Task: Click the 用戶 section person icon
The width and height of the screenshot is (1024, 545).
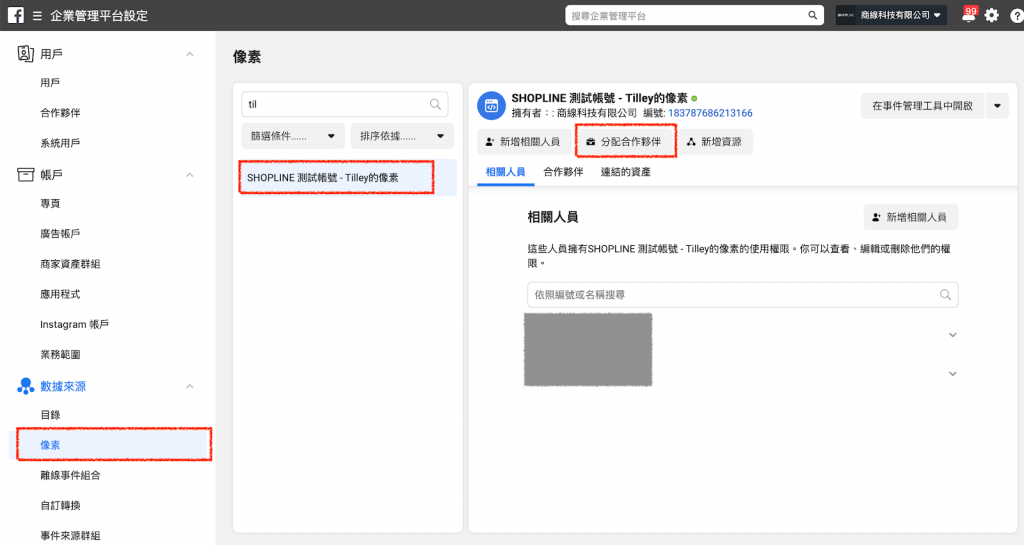Action: pyautogui.click(x=25, y=54)
